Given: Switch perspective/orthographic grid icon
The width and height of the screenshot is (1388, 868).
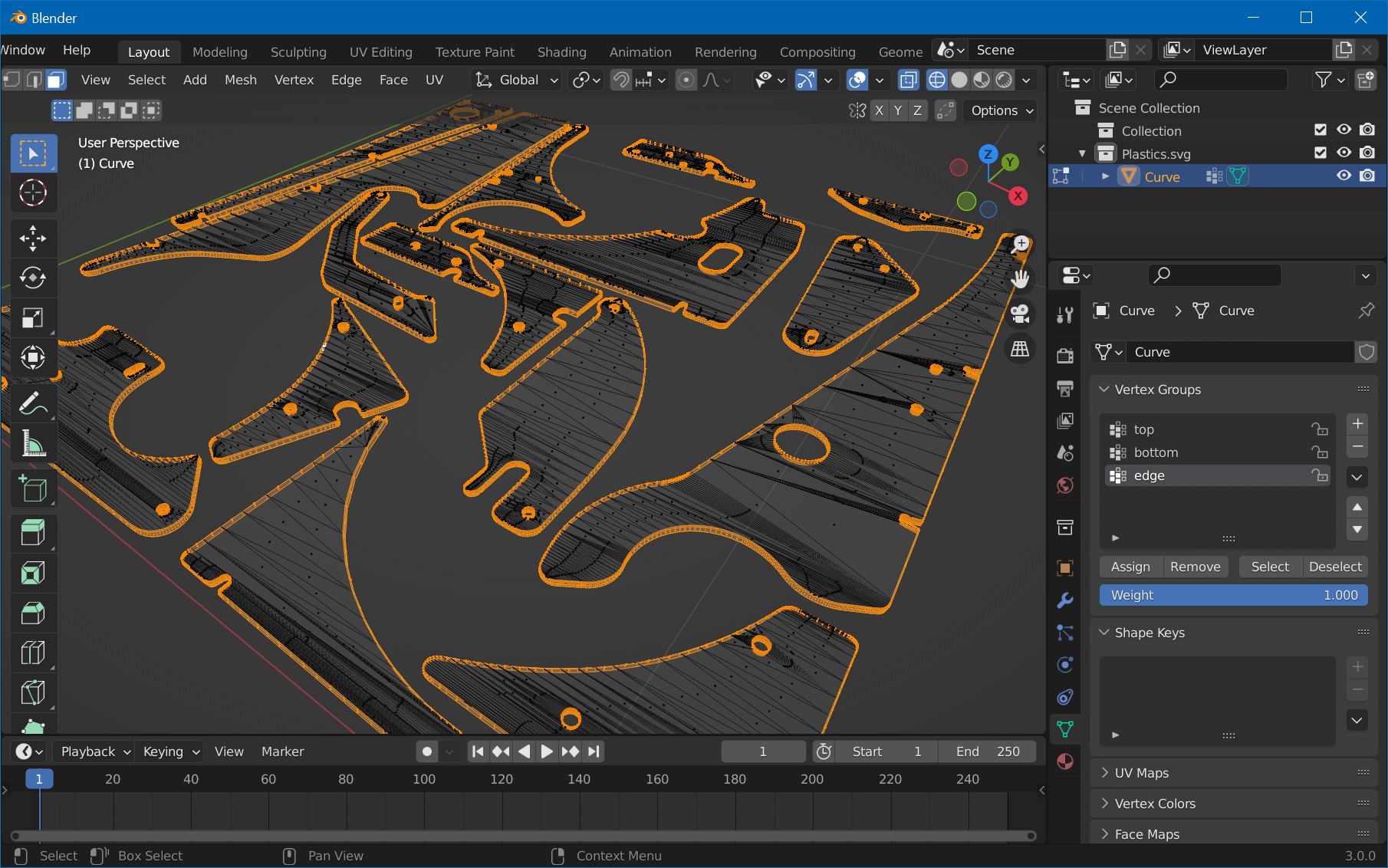Looking at the screenshot, I should (x=1020, y=350).
